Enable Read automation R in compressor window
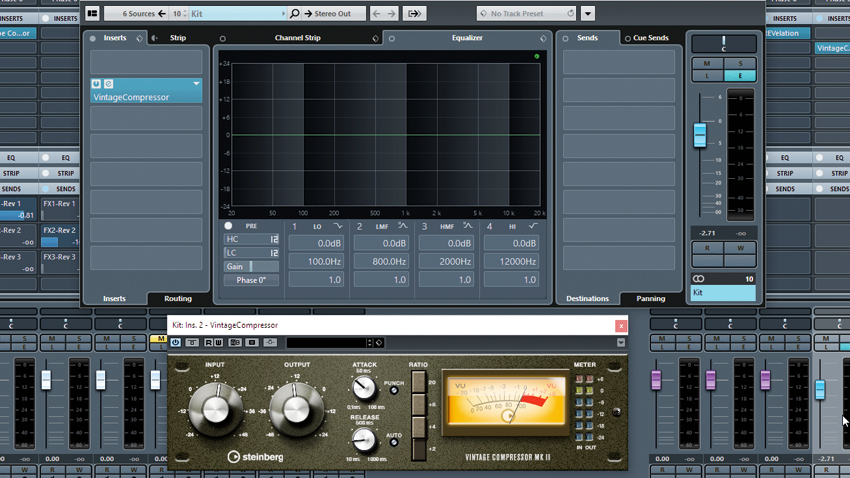 (209, 343)
